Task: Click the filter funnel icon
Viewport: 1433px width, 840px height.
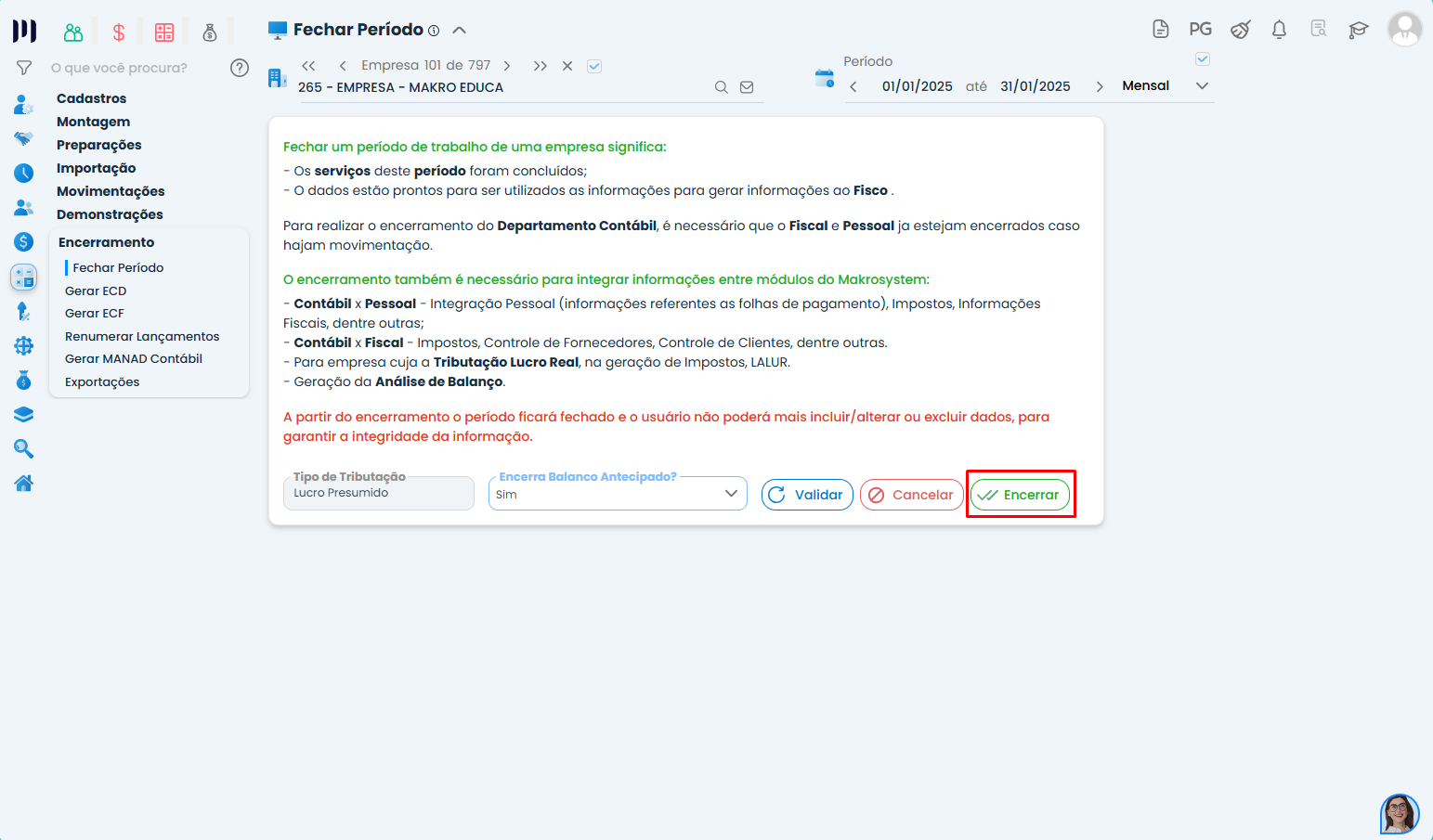Action: click(24, 68)
